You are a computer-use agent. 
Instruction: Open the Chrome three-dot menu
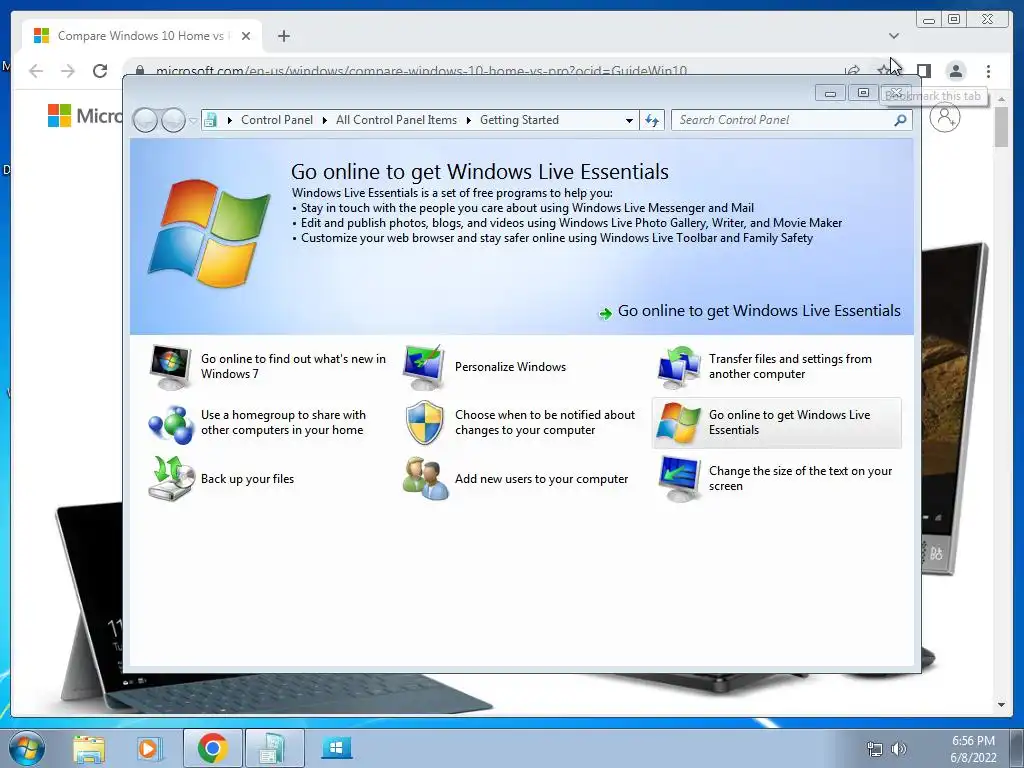coord(988,71)
